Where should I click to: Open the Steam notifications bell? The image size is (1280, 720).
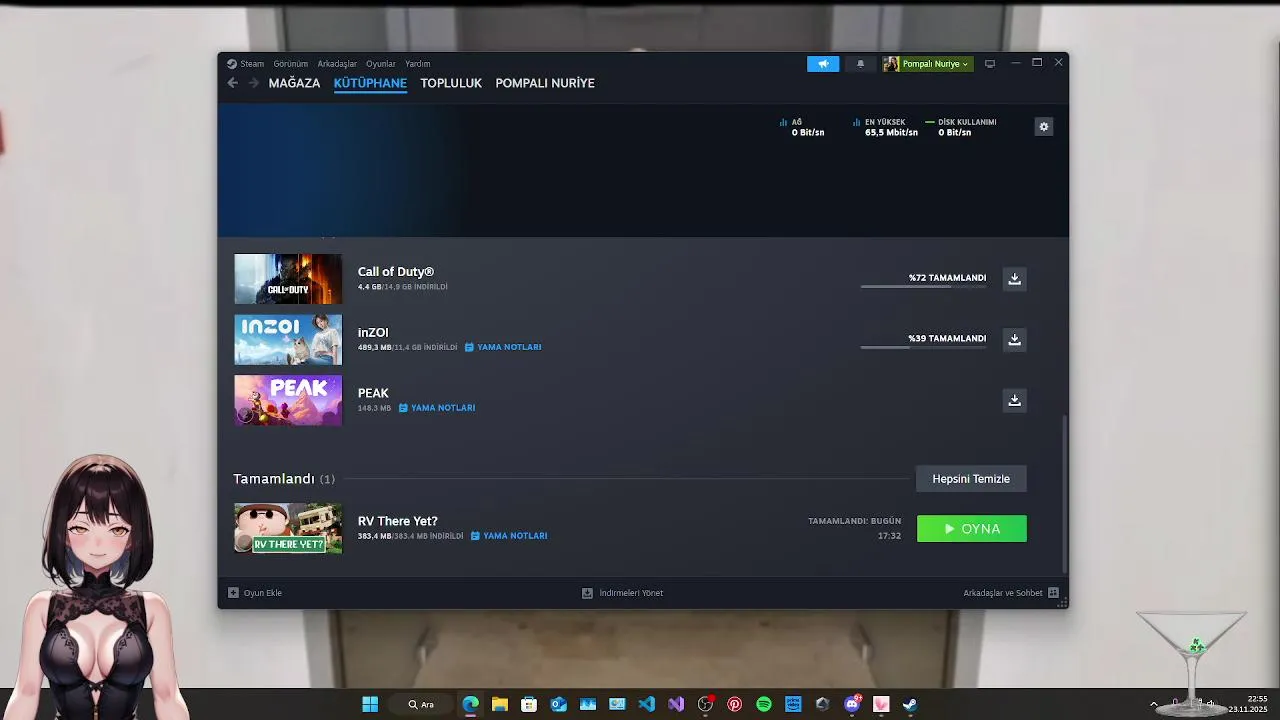click(x=860, y=64)
